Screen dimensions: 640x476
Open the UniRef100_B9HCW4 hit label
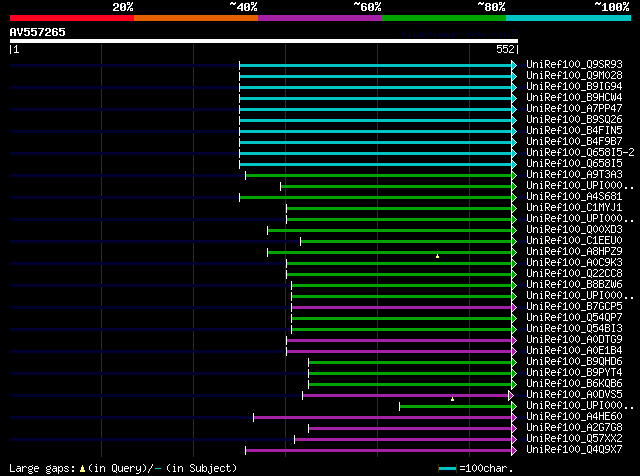(x=574, y=98)
